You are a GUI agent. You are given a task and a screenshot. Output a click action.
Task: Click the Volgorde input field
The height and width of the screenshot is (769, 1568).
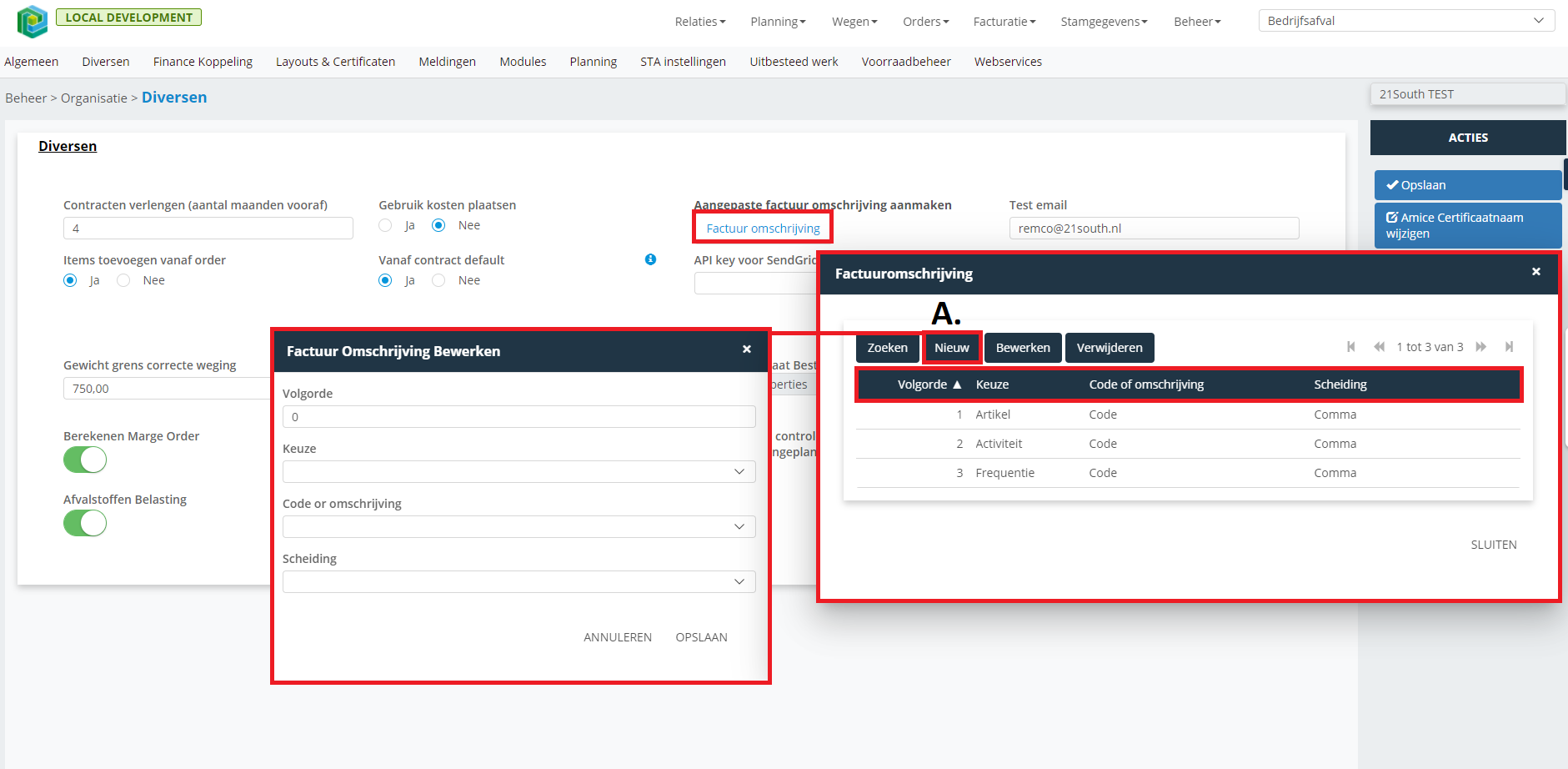point(519,417)
